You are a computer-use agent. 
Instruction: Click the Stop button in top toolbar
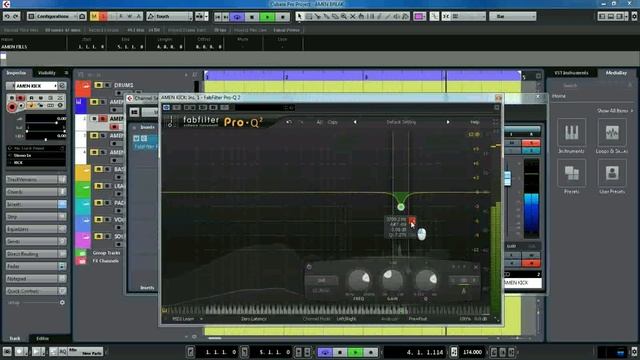(x=252, y=17)
